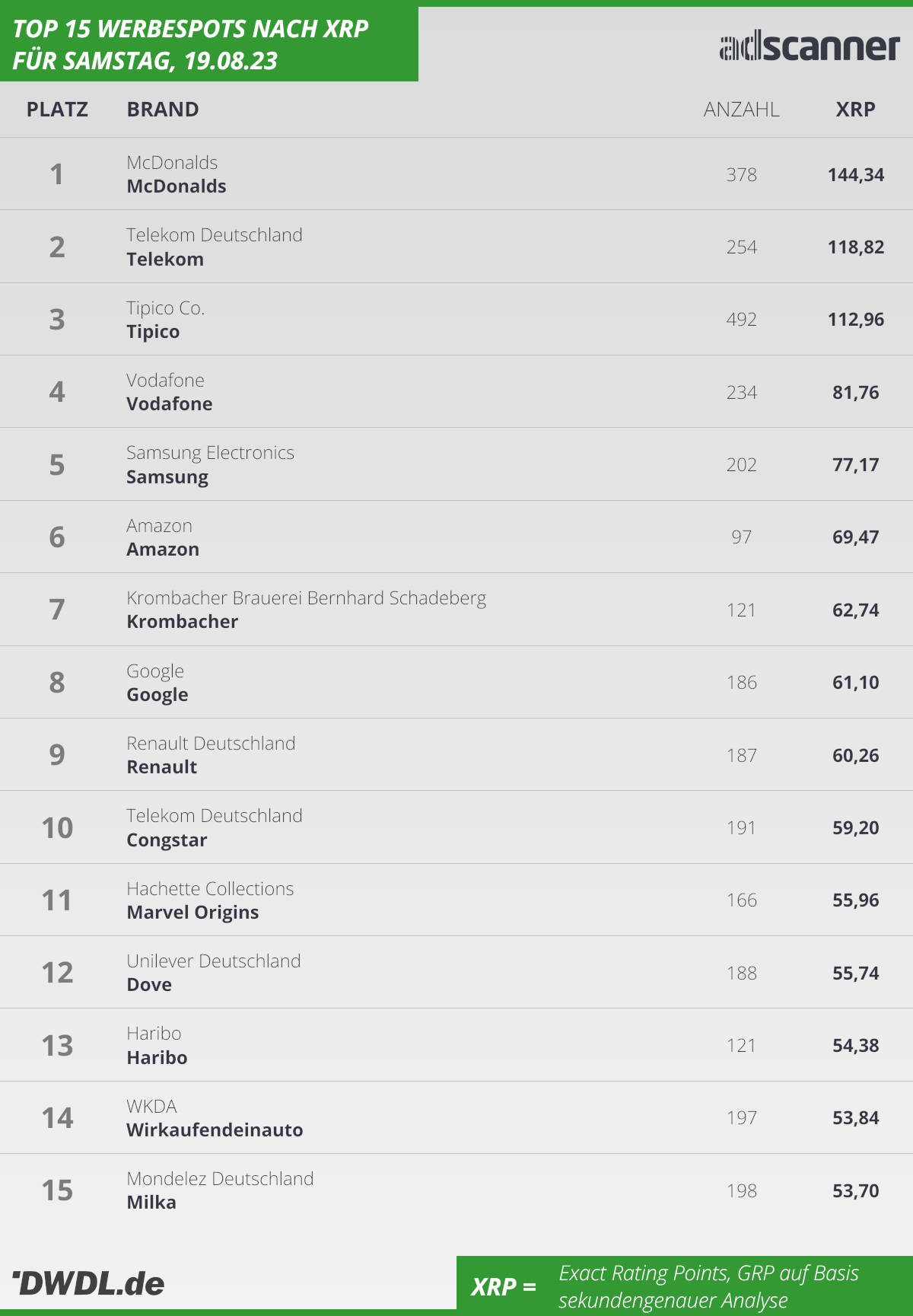Click the Congstar brand name
Image resolution: width=913 pixels, height=1316 pixels.
167,840
